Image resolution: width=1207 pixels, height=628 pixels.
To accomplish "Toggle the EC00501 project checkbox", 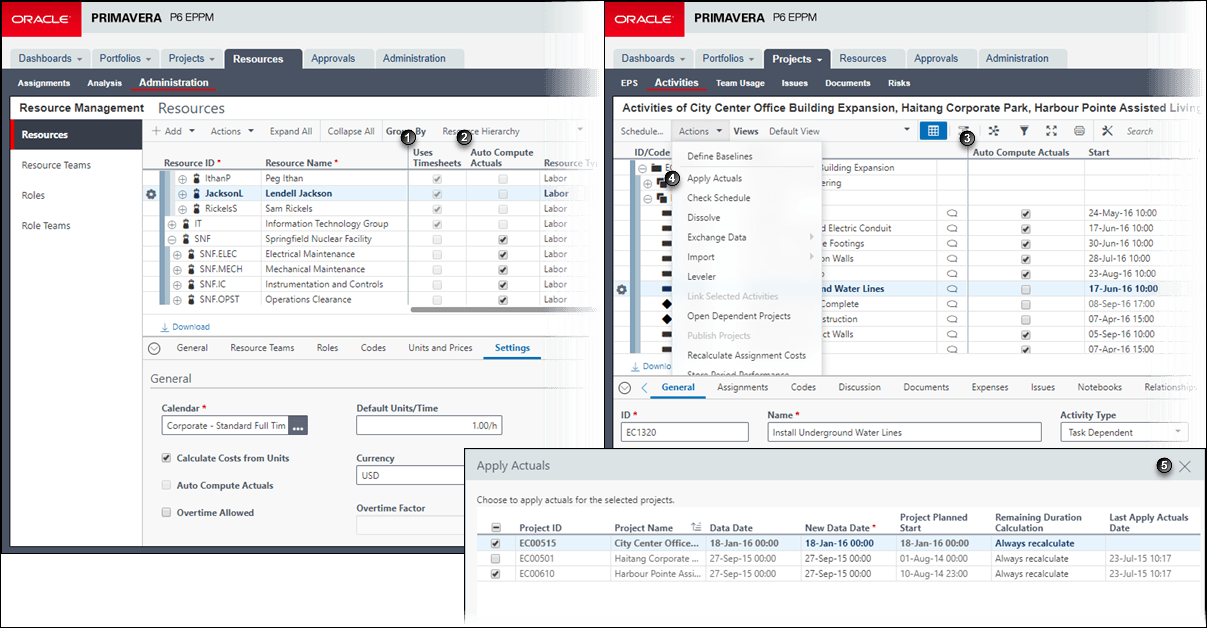I will (x=496, y=558).
